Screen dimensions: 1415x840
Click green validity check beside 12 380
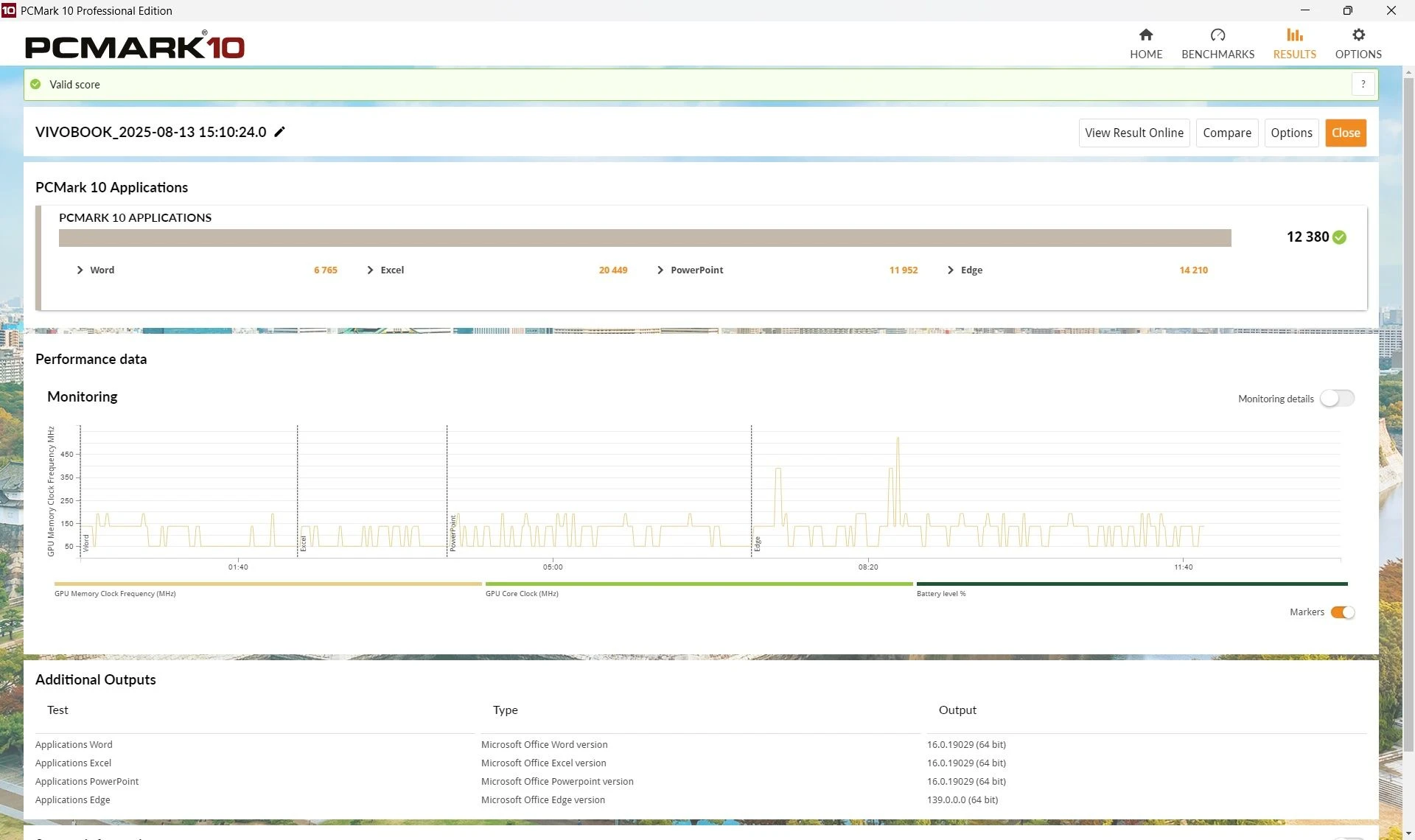[1339, 237]
